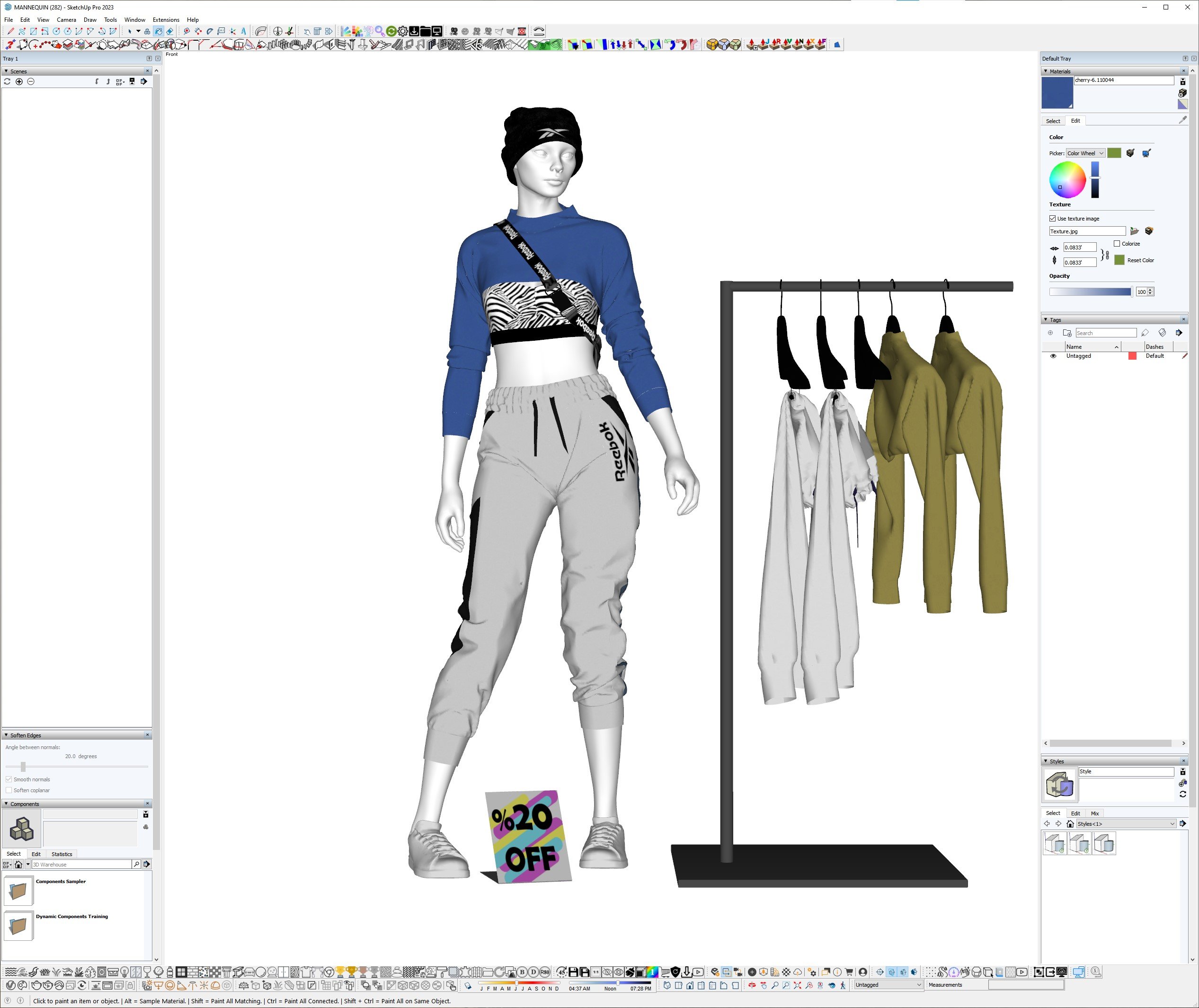Click the Paint Bucket tool

pyautogui.click(x=158, y=31)
